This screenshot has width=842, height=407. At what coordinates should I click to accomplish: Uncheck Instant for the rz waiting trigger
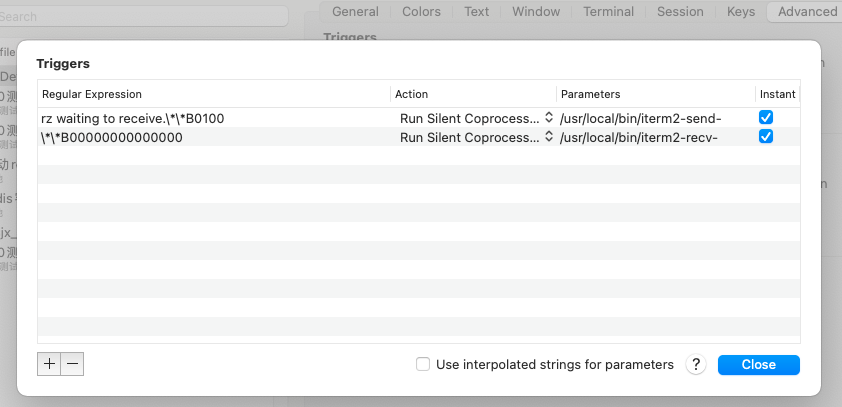(x=766, y=118)
